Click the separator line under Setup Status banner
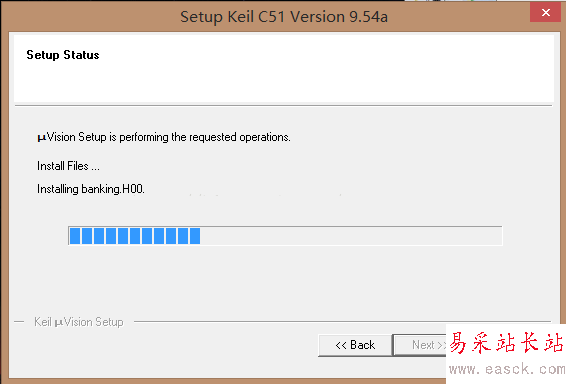 (x=283, y=106)
